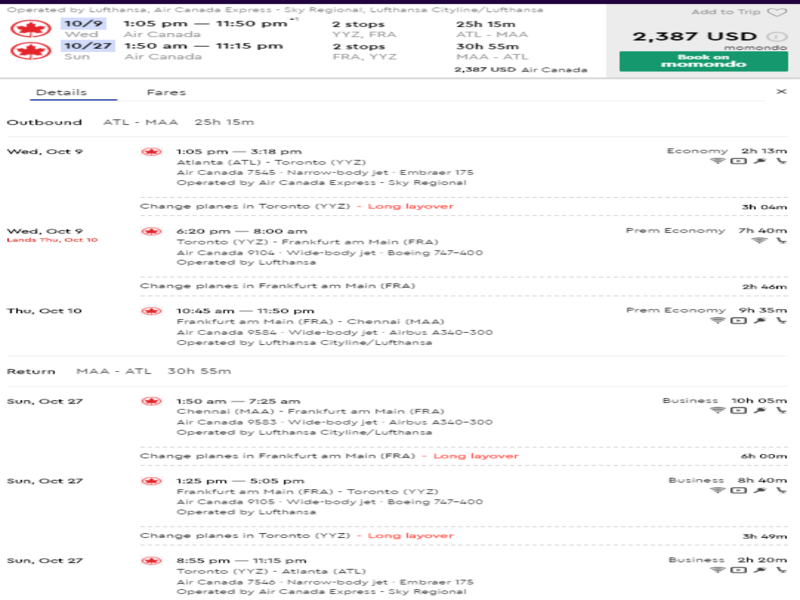Click the 8:55 pm — 11:15 pm flight time

(241, 561)
